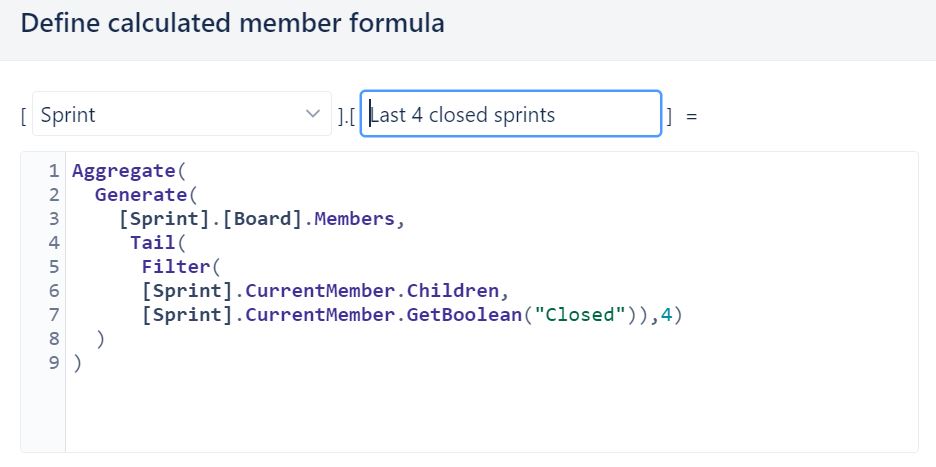Image resolution: width=936 pixels, height=467 pixels.
Task: Click the final closing parenthesis on line 9
Action: pos(77,362)
